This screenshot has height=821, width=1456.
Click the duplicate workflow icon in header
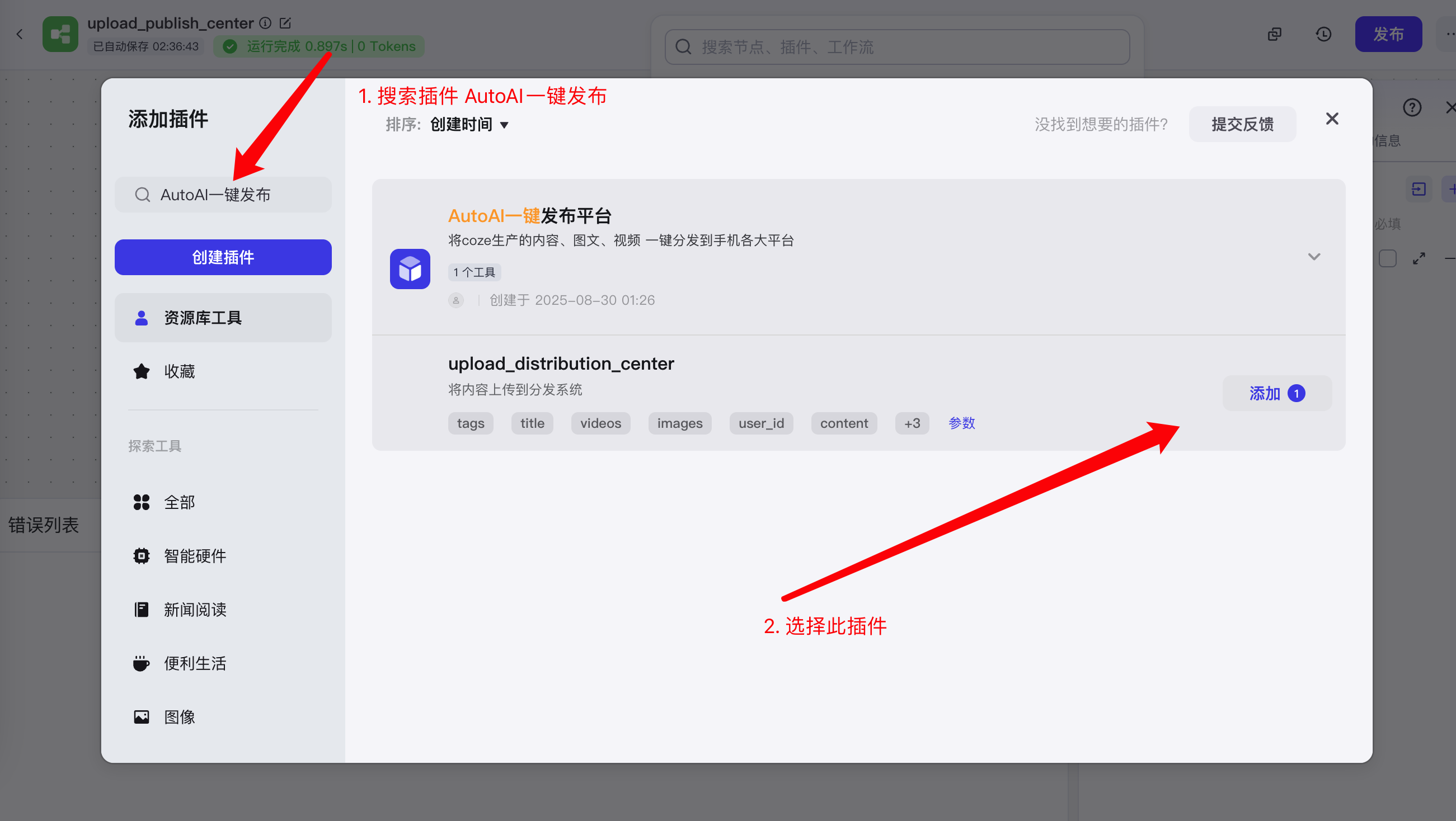(1274, 35)
